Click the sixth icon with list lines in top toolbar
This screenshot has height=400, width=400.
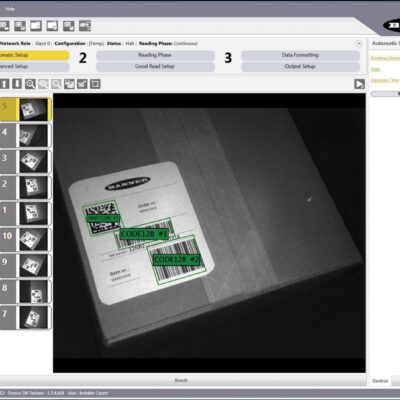tap(85, 26)
